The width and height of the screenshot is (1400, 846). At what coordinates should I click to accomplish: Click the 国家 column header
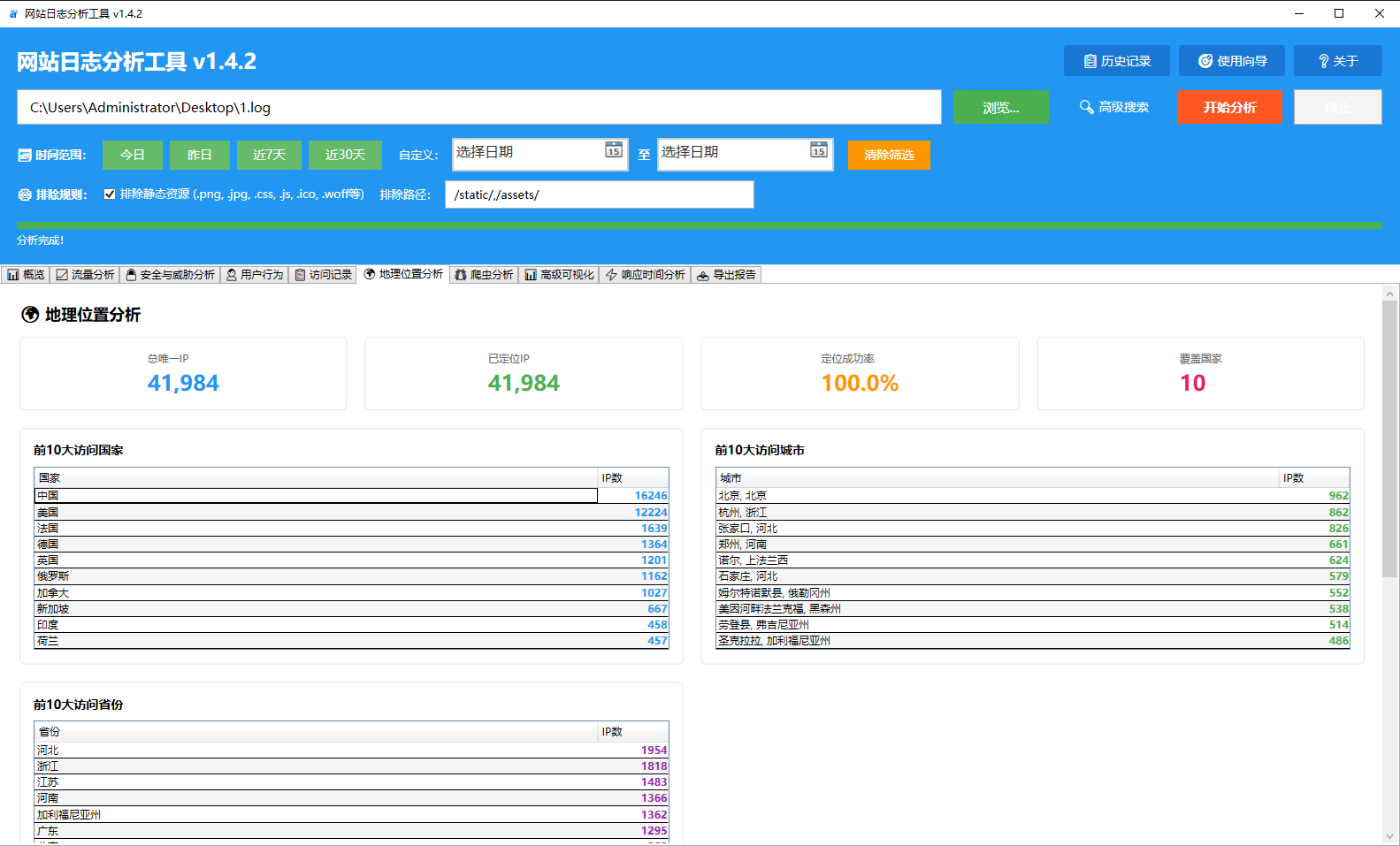coord(316,477)
